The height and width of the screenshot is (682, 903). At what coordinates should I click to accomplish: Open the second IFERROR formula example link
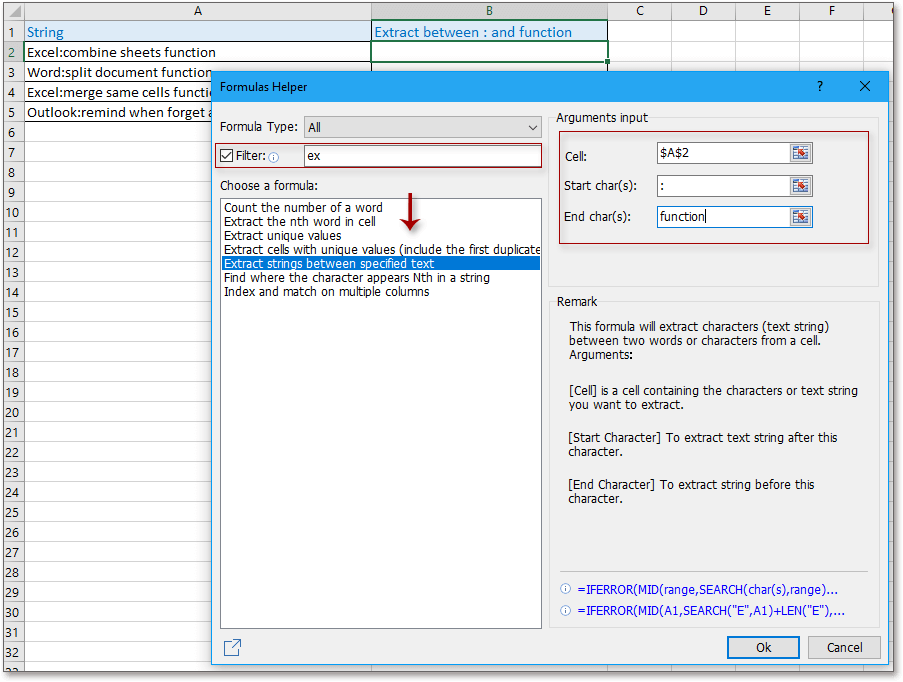(x=705, y=610)
